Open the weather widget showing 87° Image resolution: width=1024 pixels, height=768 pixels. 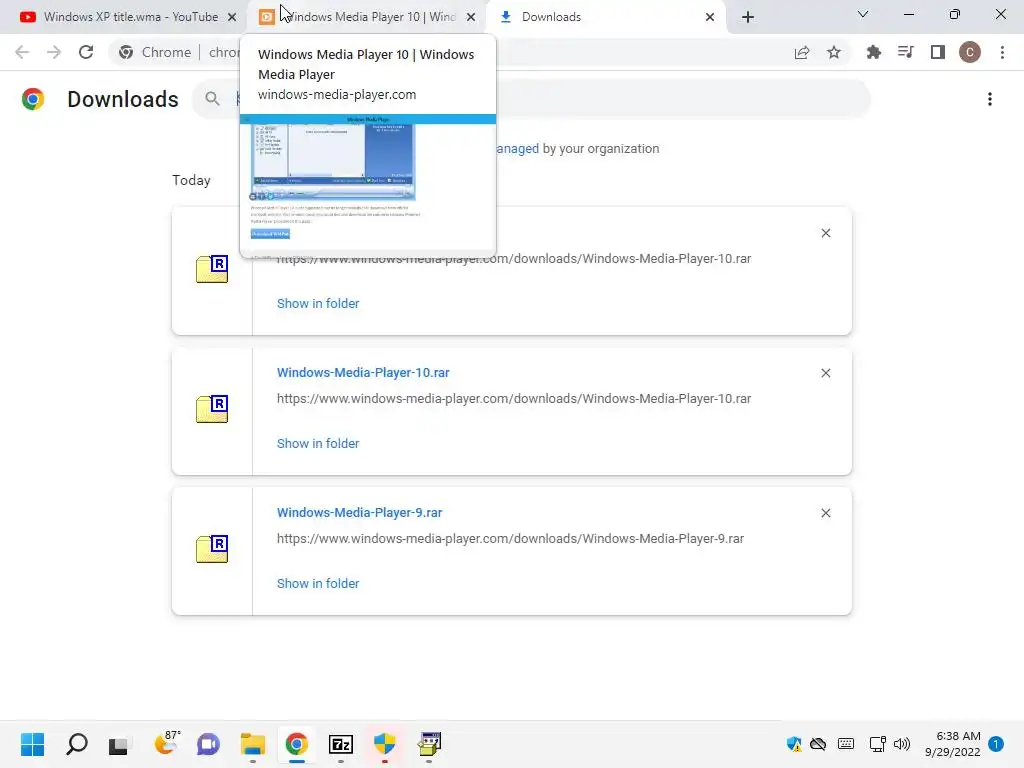(166, 743)
